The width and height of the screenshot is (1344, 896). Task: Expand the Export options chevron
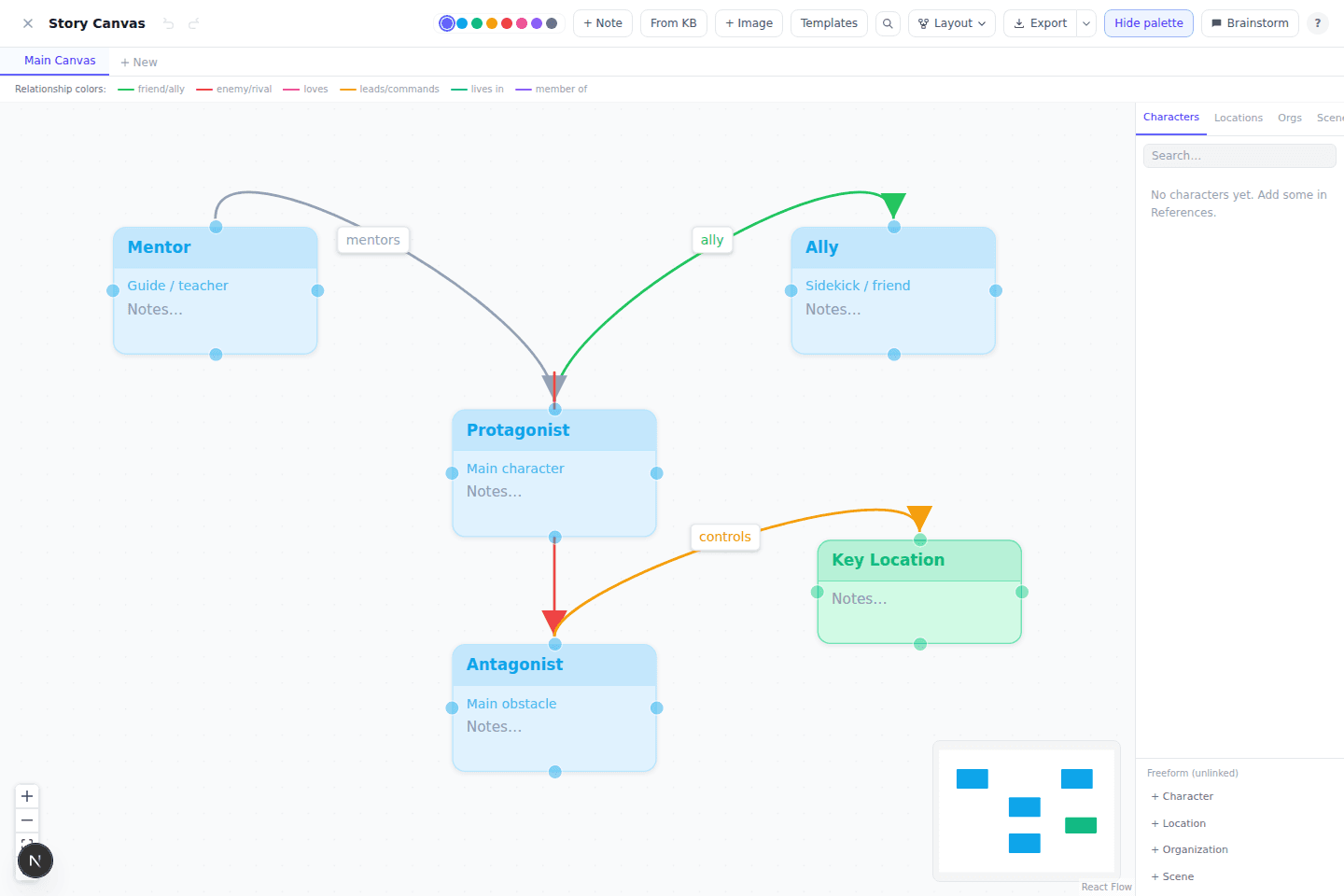point(1086,23)
